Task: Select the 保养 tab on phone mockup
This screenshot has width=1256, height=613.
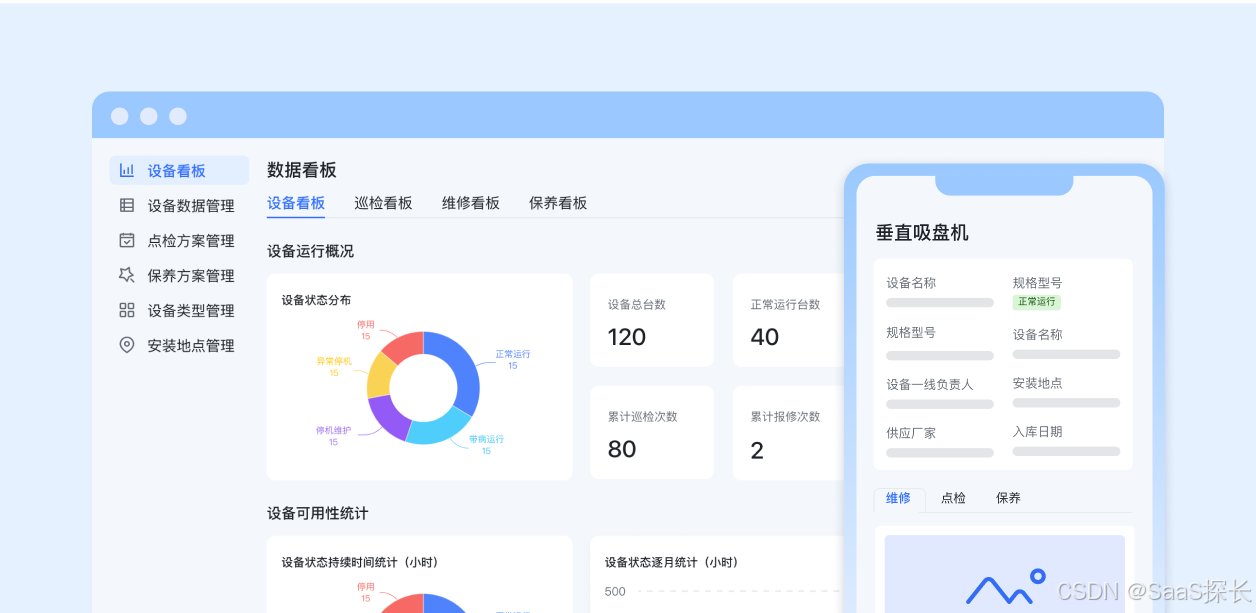Action: click(1008, 498)
